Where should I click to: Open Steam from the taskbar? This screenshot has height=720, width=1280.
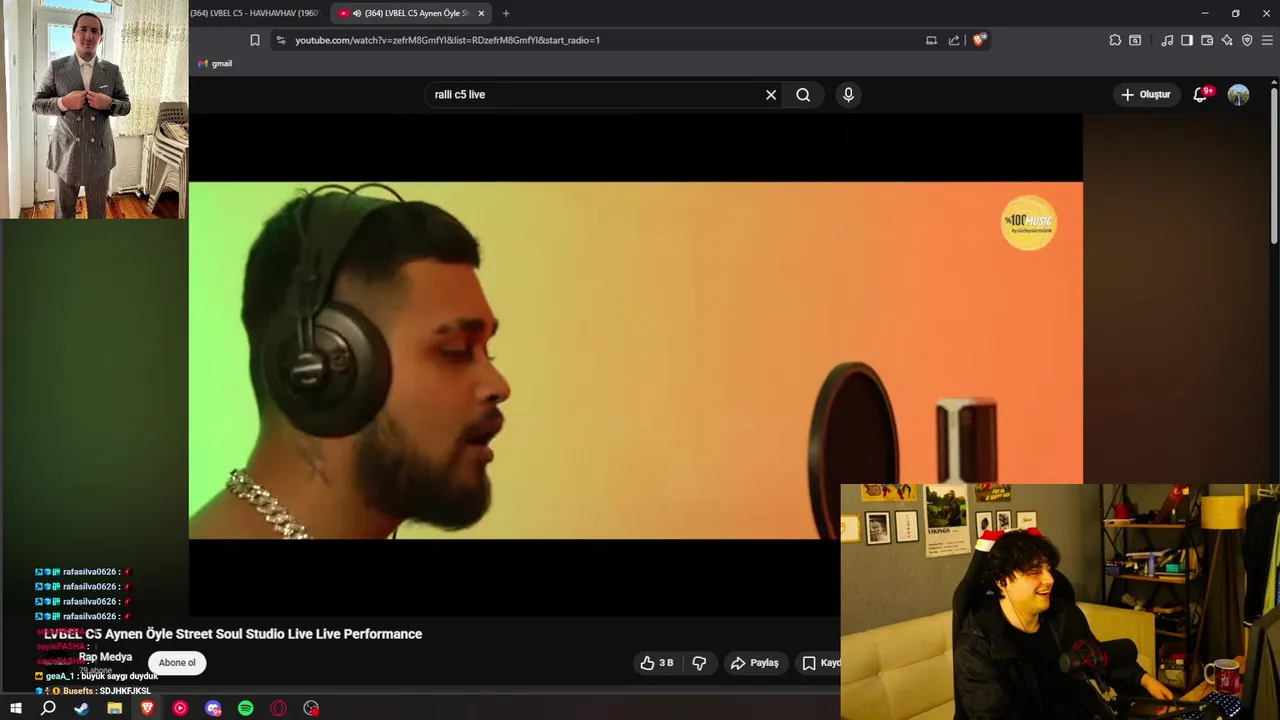(x=81, y=708)
